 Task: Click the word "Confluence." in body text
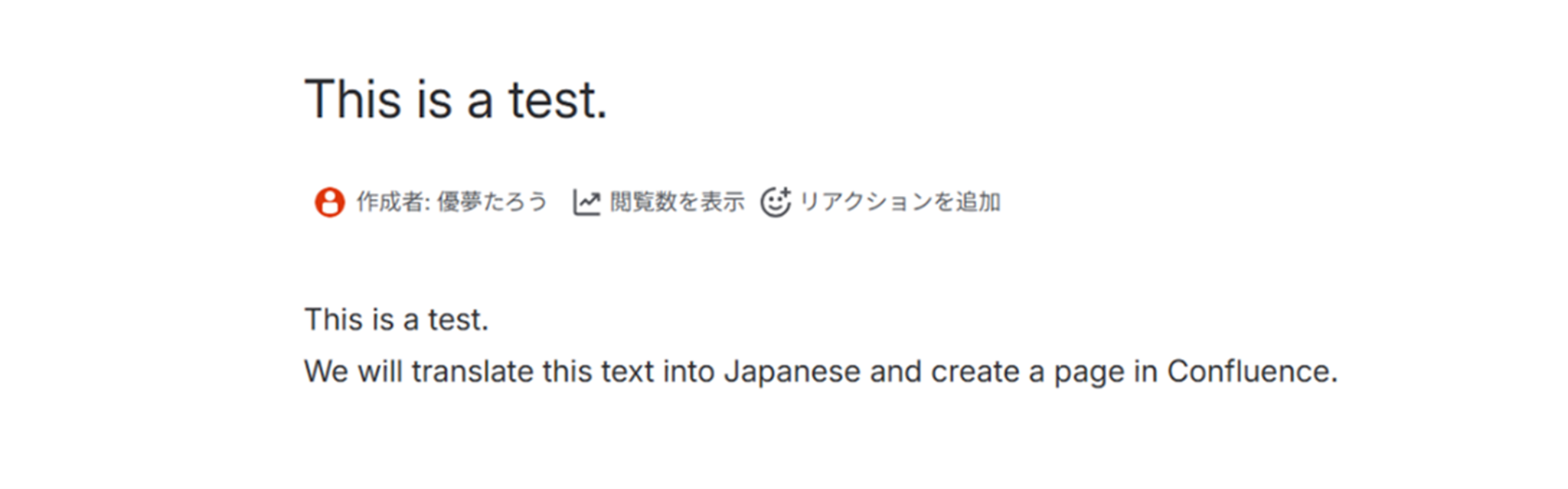[1252, 372]
